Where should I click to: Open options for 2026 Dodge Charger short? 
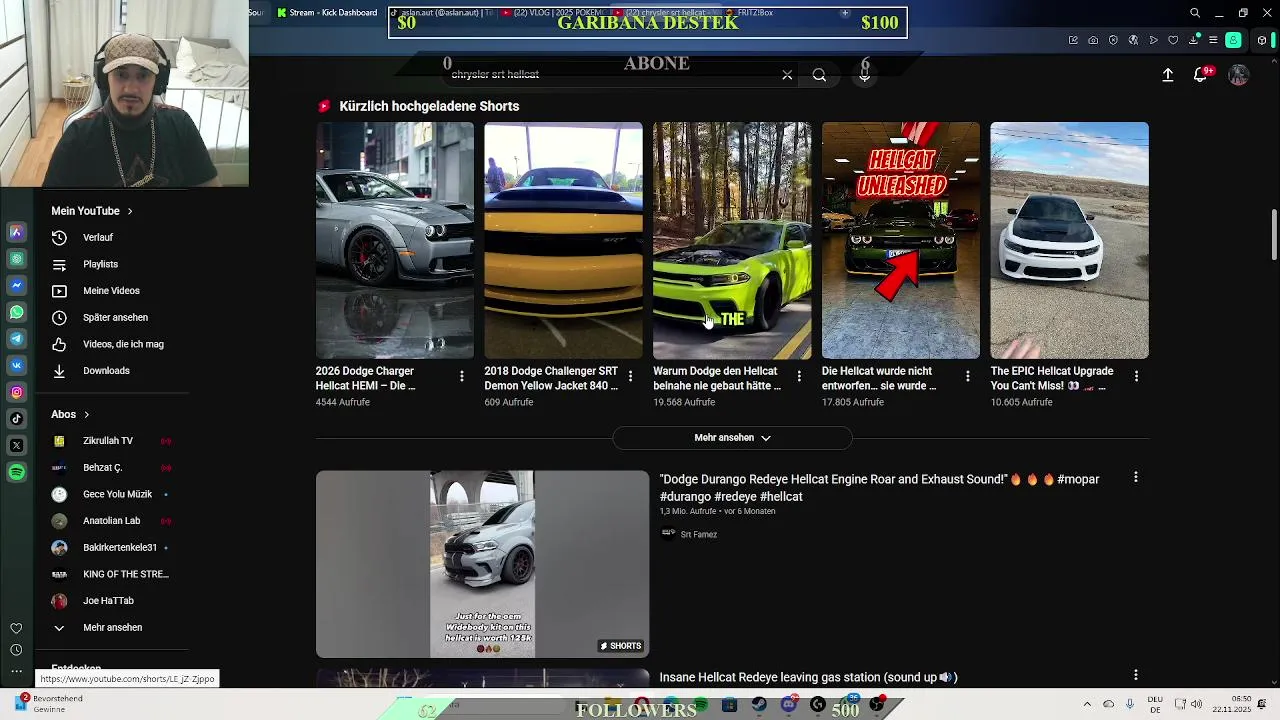[x=461, y=376]
